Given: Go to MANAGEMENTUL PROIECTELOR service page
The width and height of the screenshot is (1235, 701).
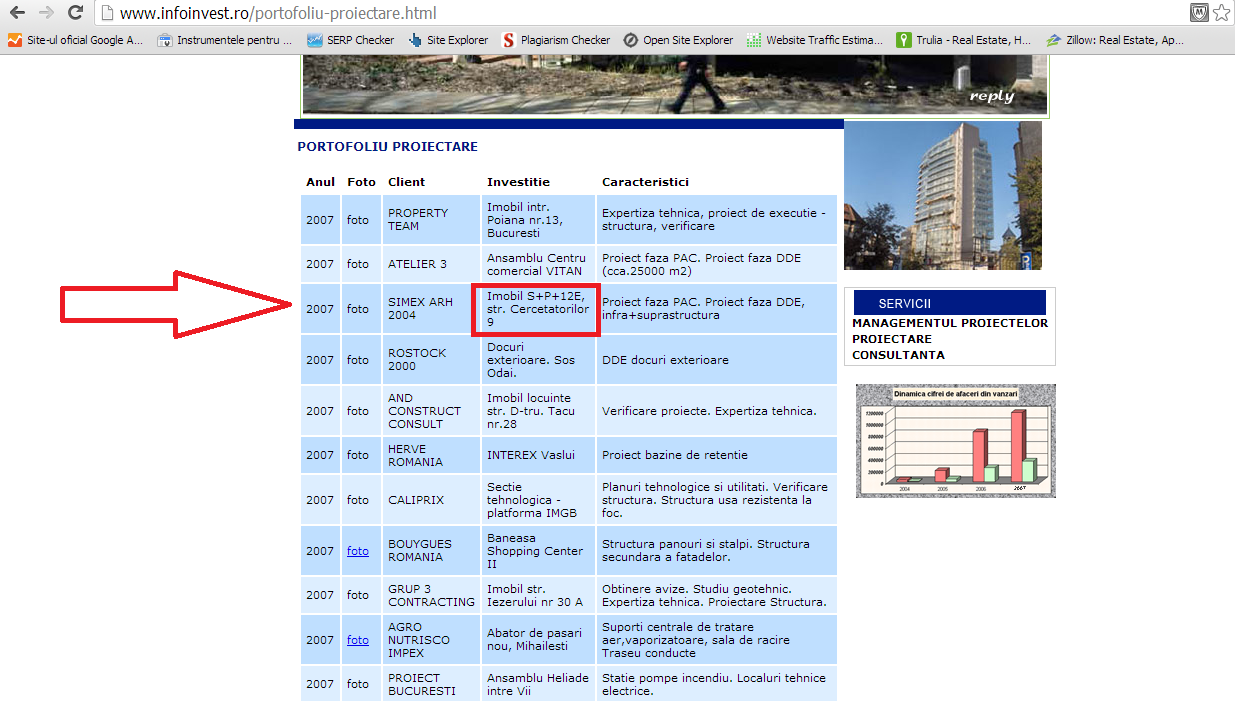Looking at the screenshot, I should tap(950, 323).
